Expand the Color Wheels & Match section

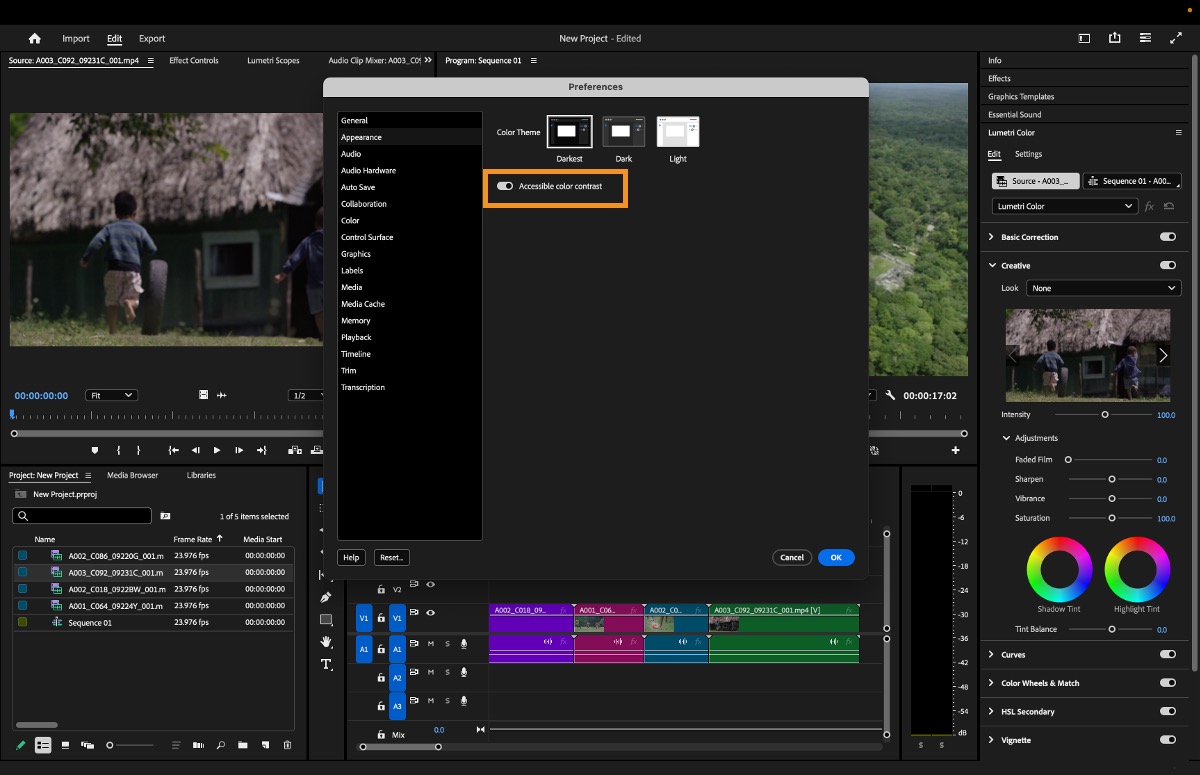pos(991,684)
